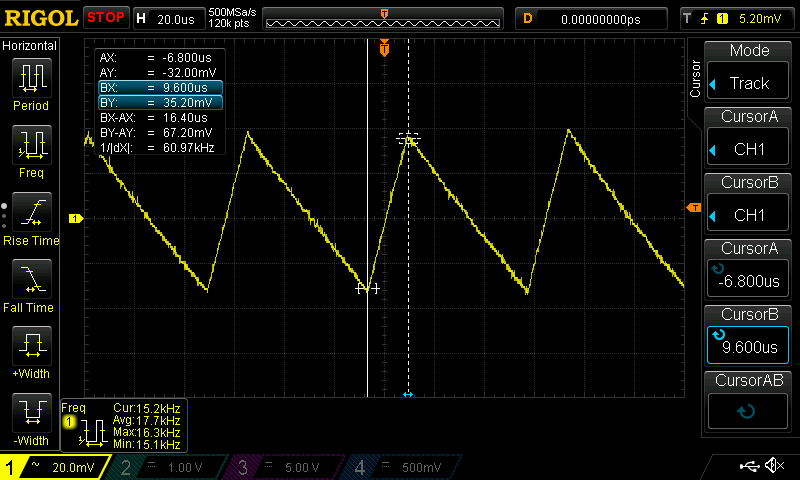Select the +Width measurement icon

tap(32, 345)
